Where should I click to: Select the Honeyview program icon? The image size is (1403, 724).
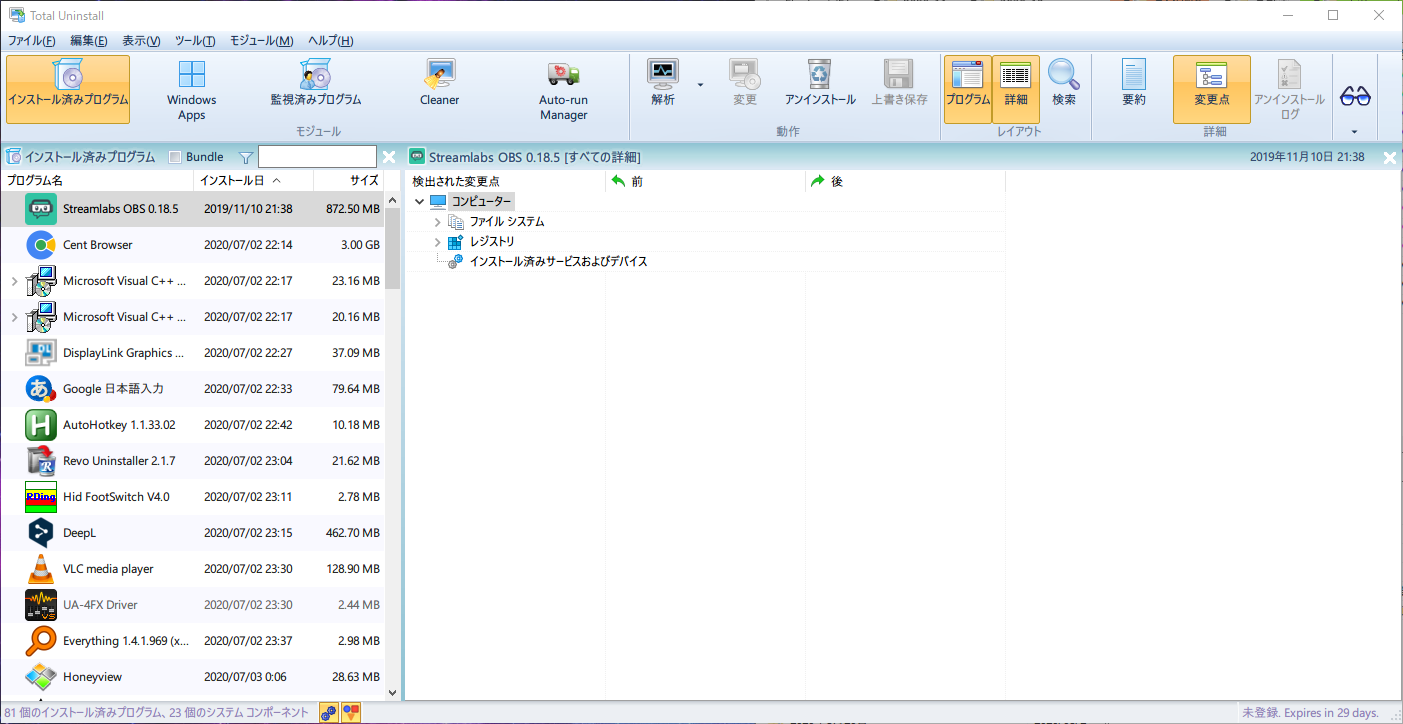(x=40, y=677)
